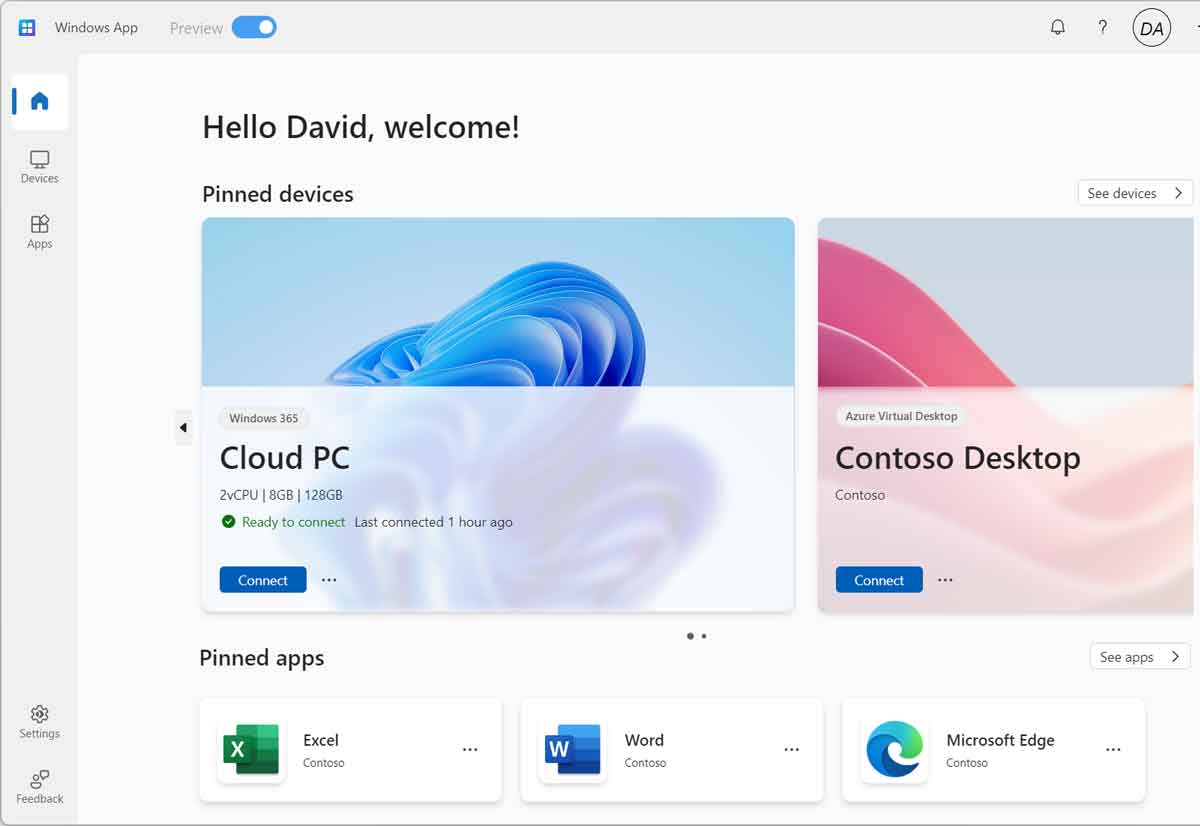The image size is (1200, 826).
Task: Select Home in the left sidebar
Action: click(39, 100)
